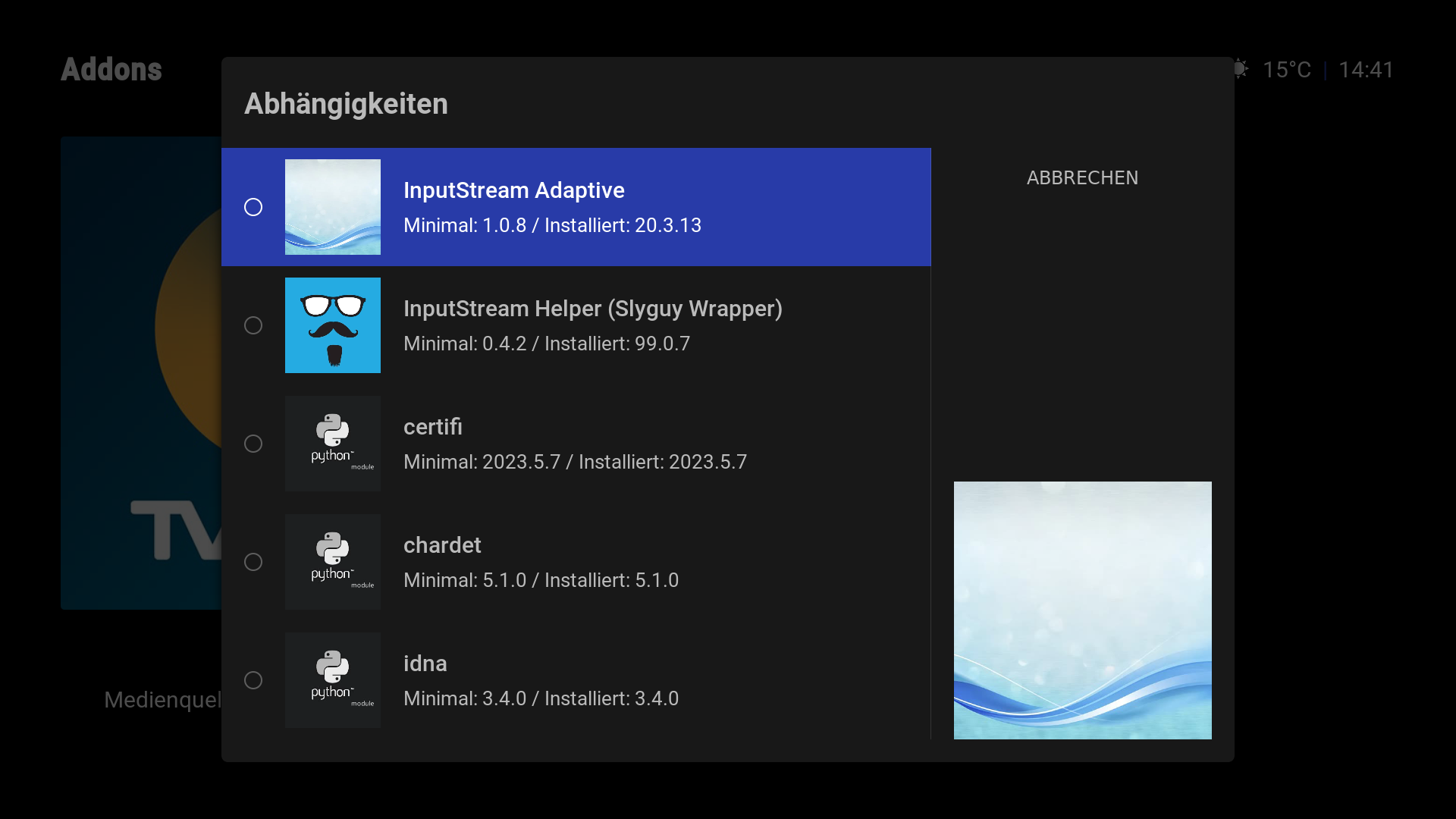Click the Addons heading in background
1456x819 pixels.
(x=111, y=70)
